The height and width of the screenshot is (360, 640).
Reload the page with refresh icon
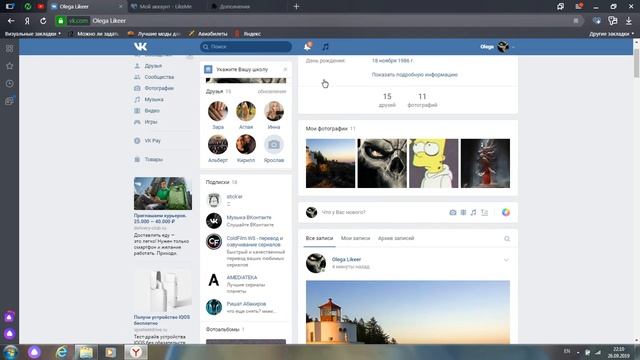point(43,21)
